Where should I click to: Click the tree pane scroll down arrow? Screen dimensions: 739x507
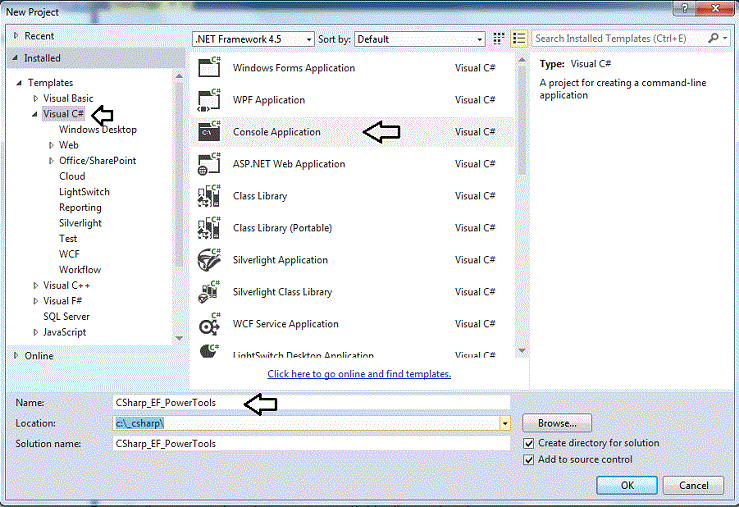pyautogui.click(x=179, y=338)
